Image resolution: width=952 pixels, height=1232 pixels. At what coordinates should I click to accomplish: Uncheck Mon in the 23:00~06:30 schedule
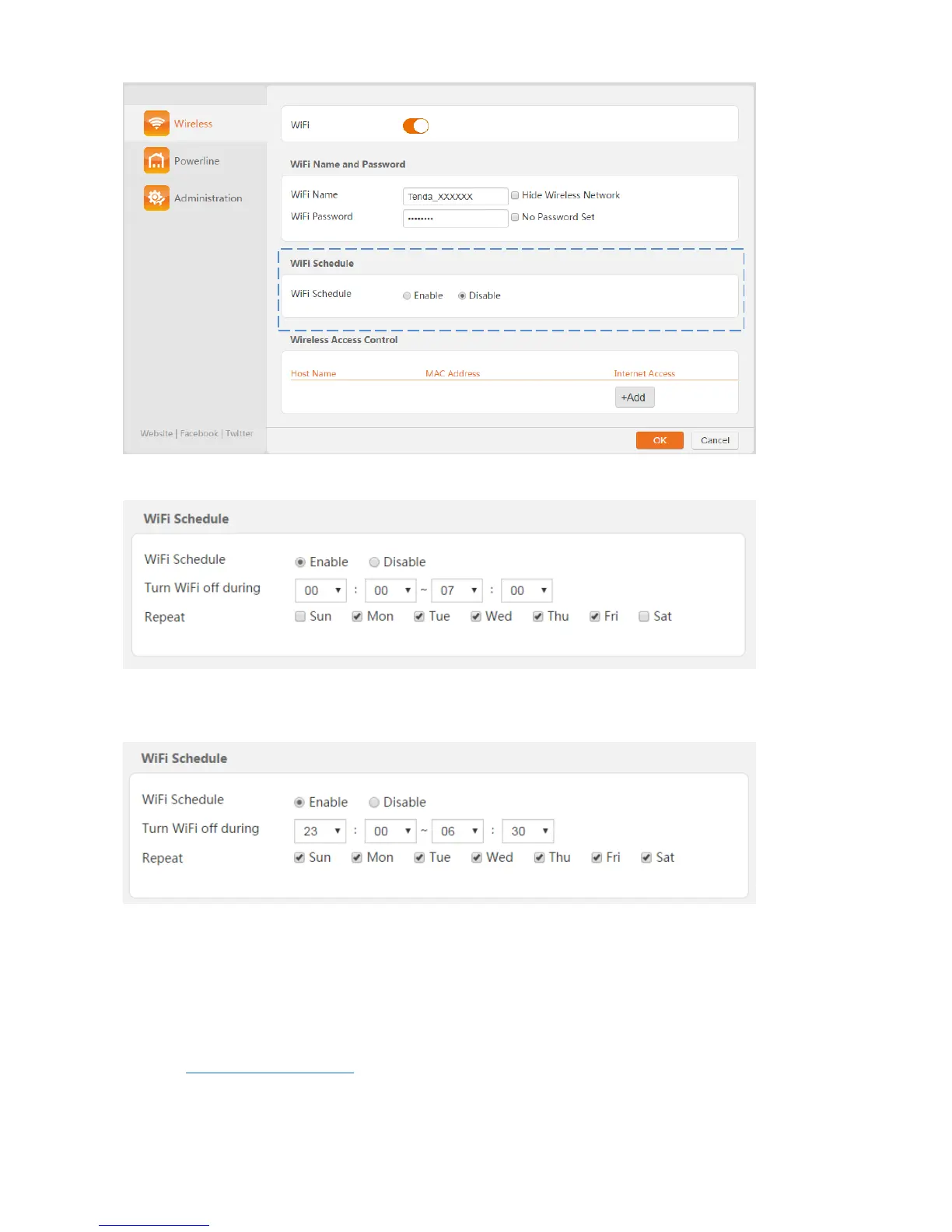[357, 858]
